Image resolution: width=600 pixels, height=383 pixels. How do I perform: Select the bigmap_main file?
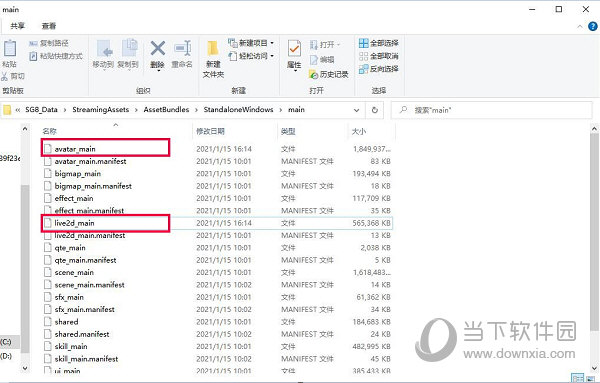(78, 174)
